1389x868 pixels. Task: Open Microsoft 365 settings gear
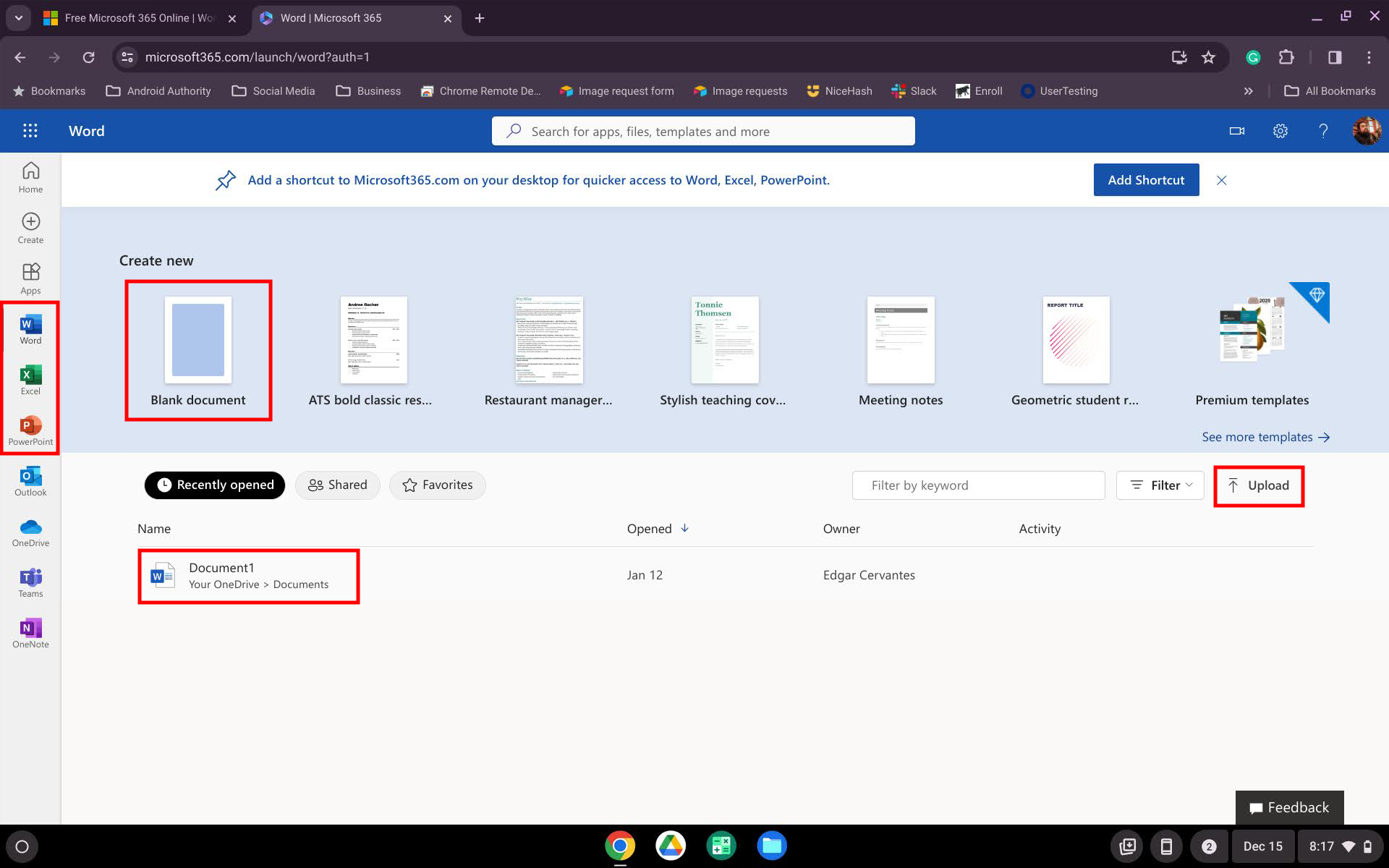1280,131
